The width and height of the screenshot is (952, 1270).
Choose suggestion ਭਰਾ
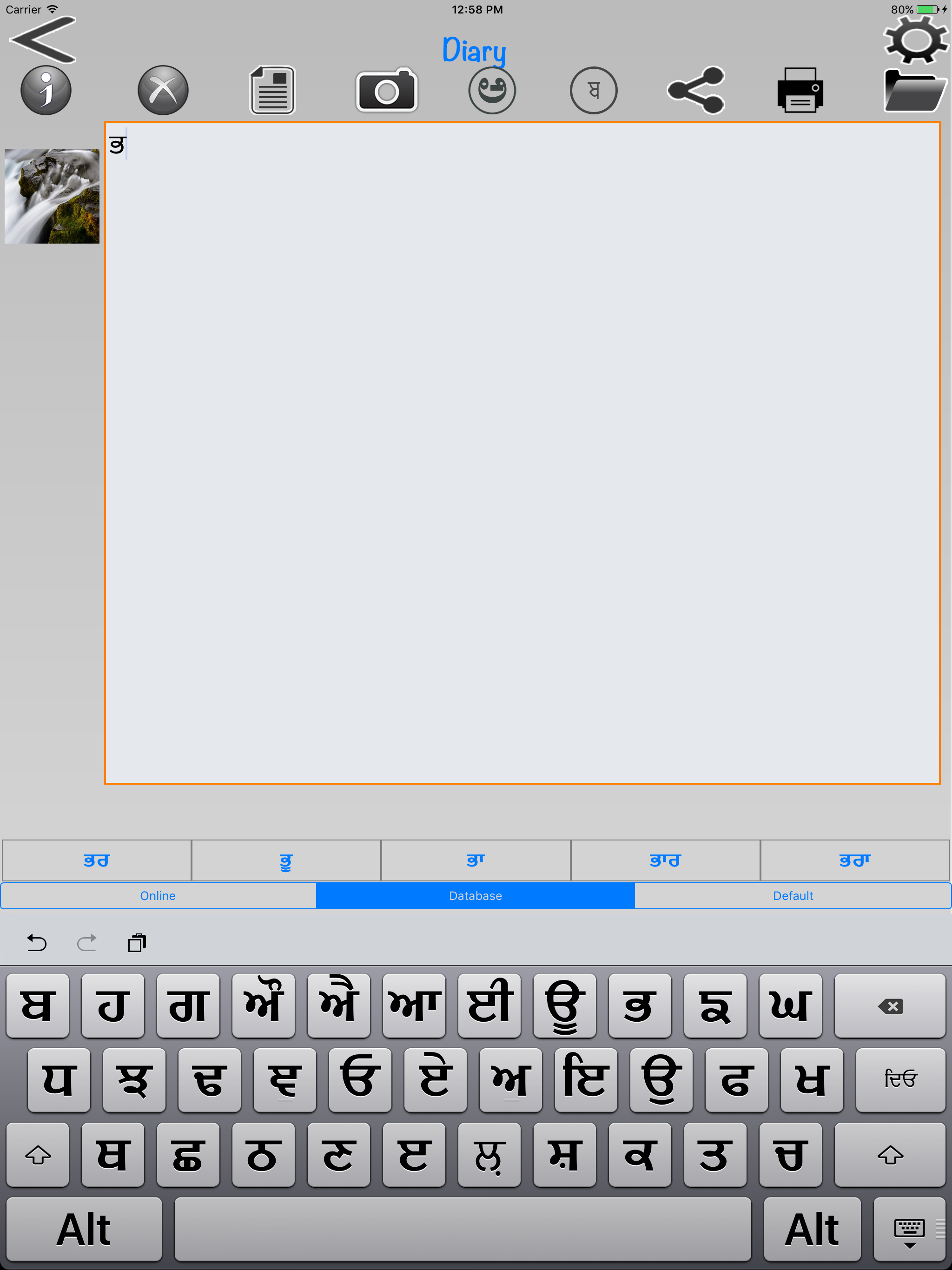coord(854,860)
